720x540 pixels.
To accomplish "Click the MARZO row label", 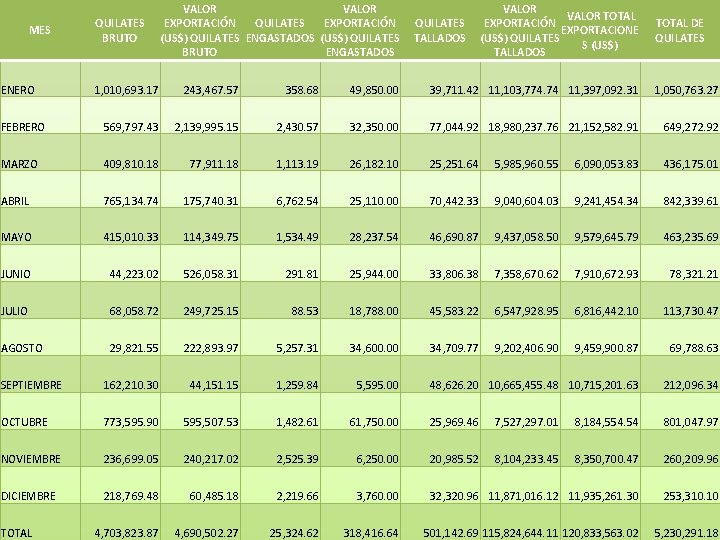I will pyautogui.click(x=19, y=164).
